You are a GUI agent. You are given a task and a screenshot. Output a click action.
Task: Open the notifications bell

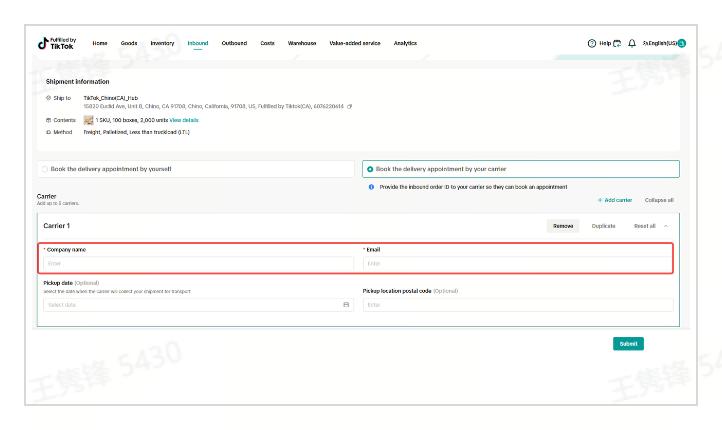(x=632, y=43)
